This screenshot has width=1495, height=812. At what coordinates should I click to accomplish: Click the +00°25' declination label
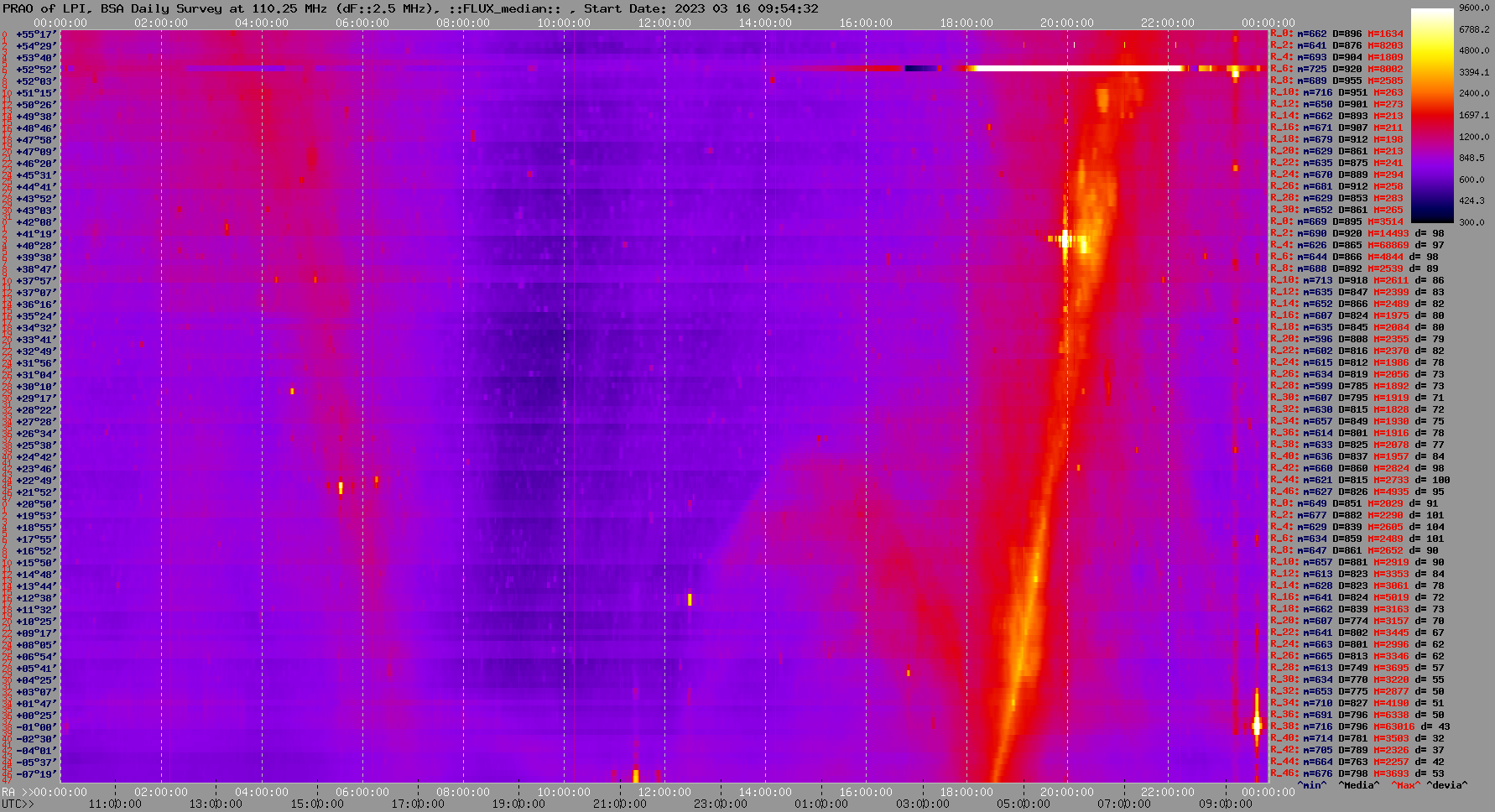coord(36,715)
